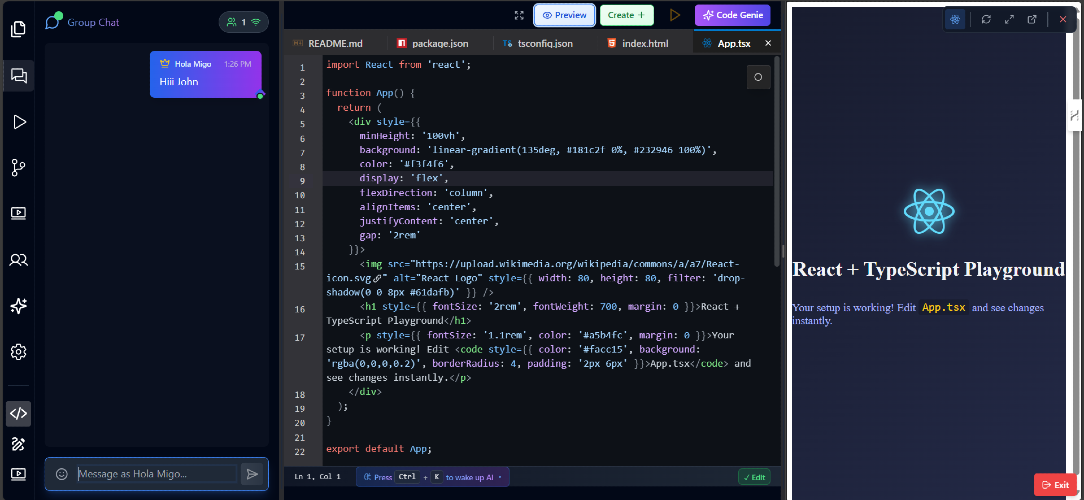Image resolution: width=1084 pixels, height=500 pixels.
Task: Click the circle button in the editor corner
Action: (758, 77)
